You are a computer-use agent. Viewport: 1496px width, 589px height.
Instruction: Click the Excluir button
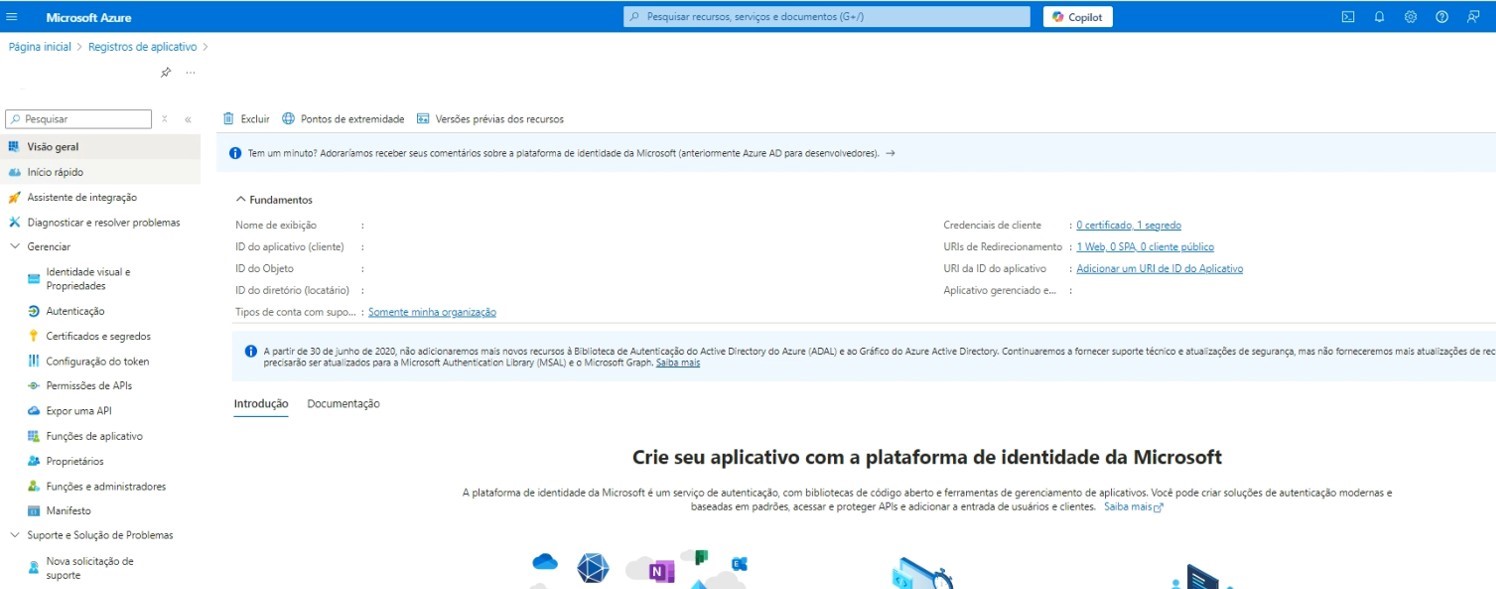click(246, 119)
